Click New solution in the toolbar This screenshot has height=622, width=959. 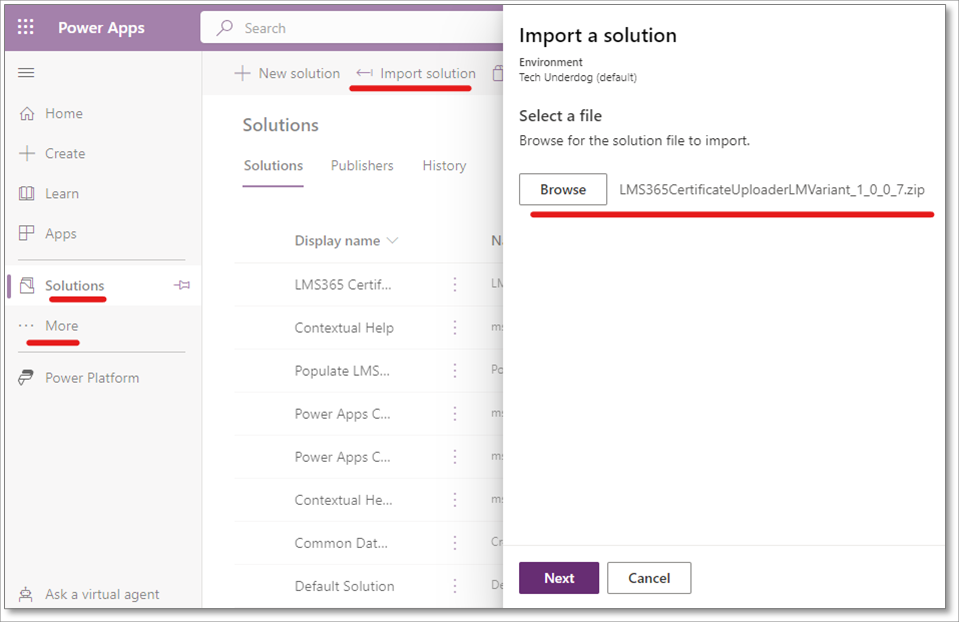pyautogui.click(x=287, y=74)
